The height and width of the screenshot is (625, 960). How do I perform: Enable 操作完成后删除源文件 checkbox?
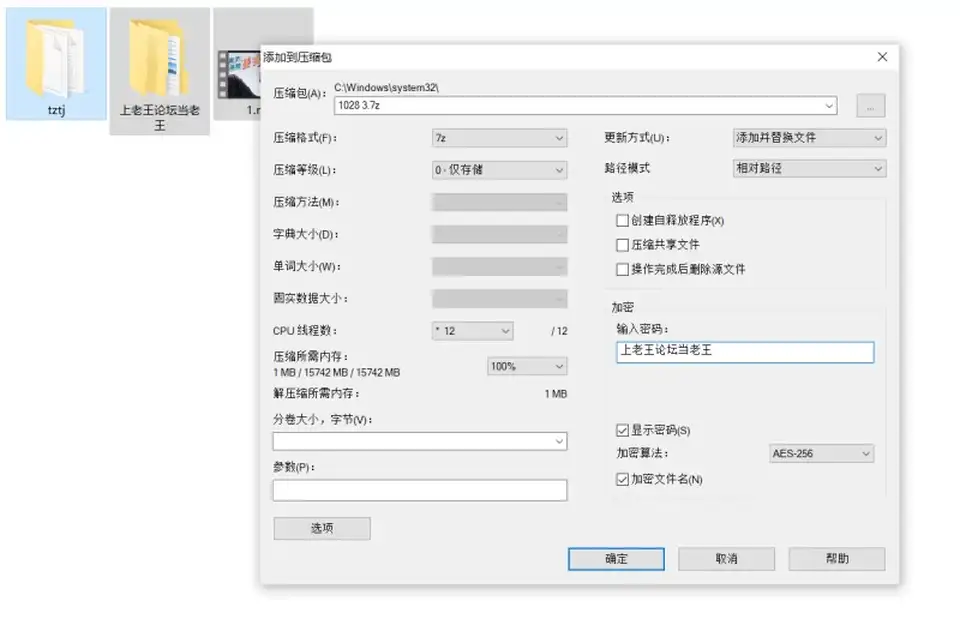click(x=622, y=269)
